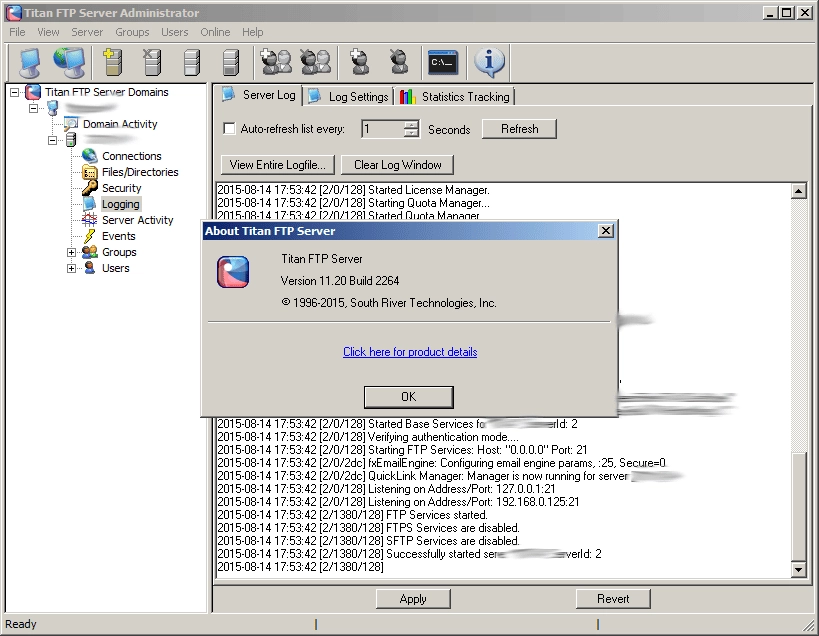
Task: Increase the auto-refresh seconds spinner
Action: tap(412, 124)
